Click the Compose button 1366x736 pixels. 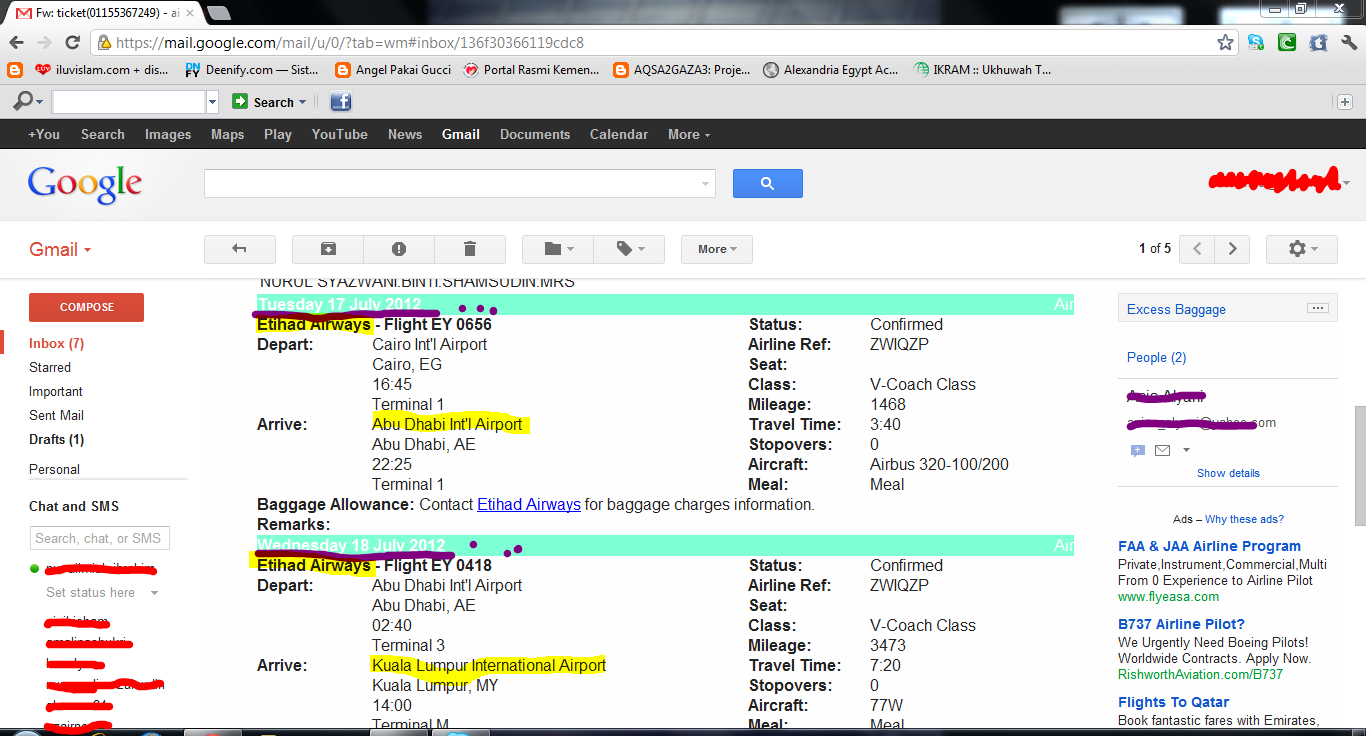(86, 307)
